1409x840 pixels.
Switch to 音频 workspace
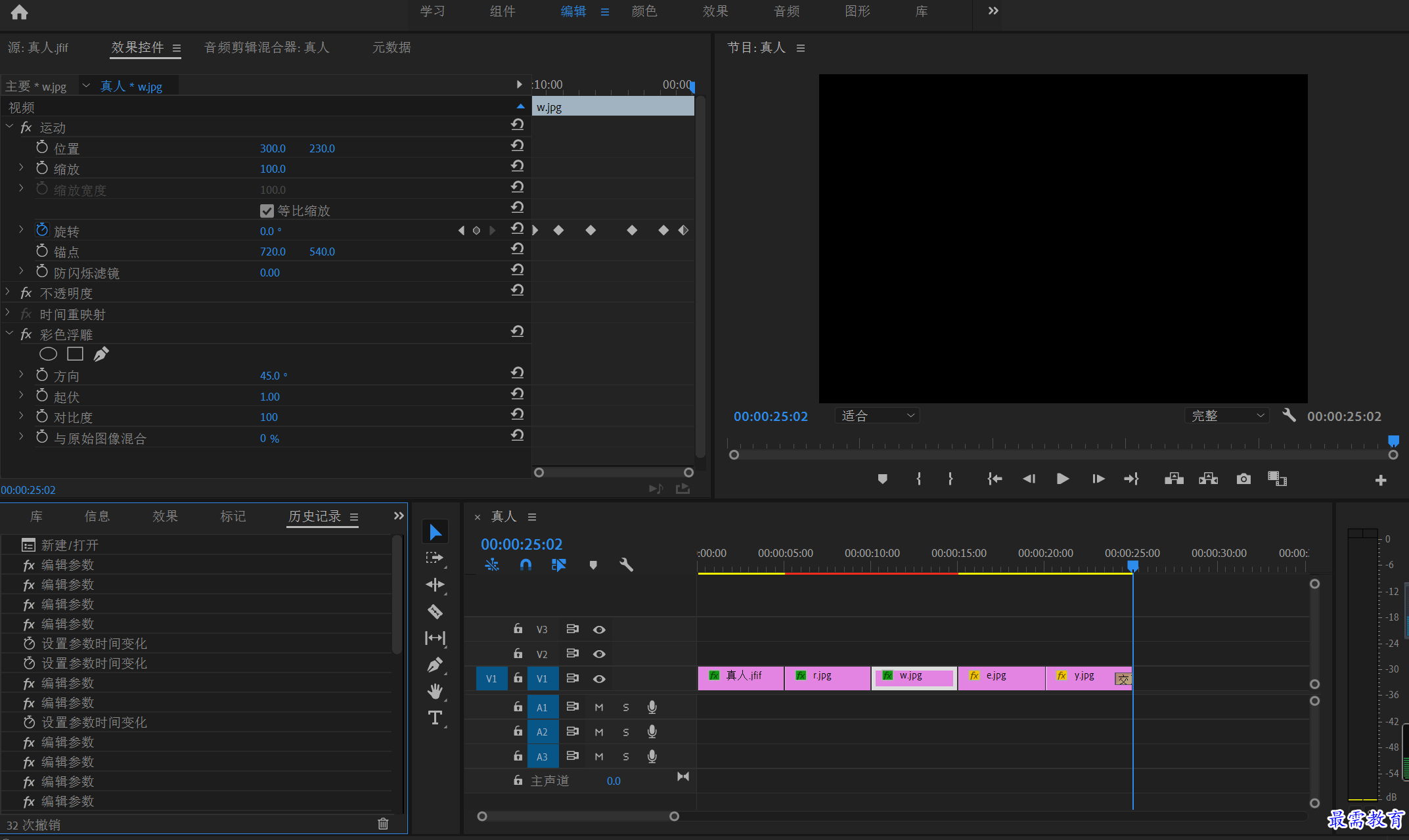point(786,11)
